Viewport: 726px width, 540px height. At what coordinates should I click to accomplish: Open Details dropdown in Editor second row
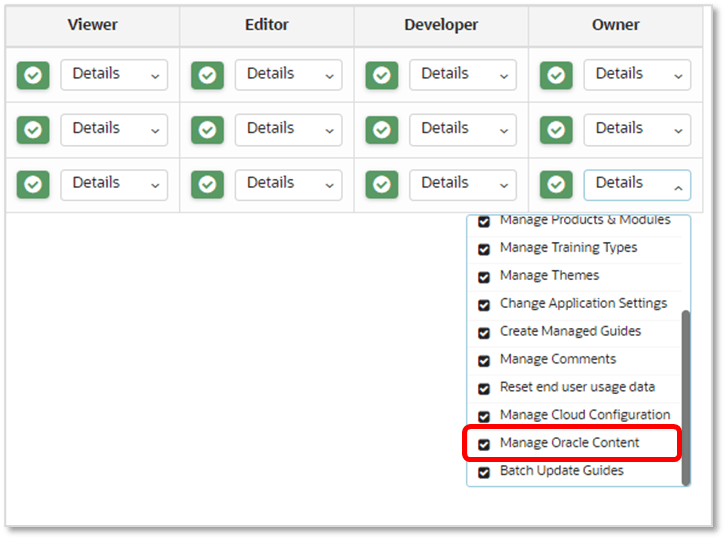click(288, 130)
